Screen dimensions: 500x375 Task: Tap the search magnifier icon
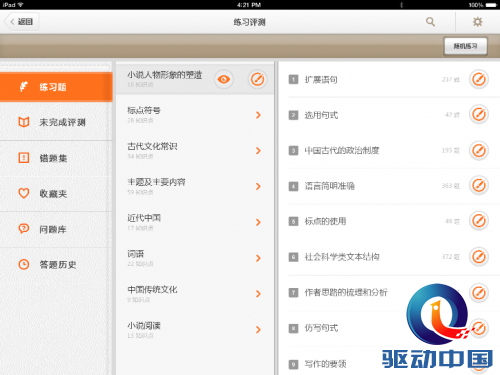pos(430,22)
